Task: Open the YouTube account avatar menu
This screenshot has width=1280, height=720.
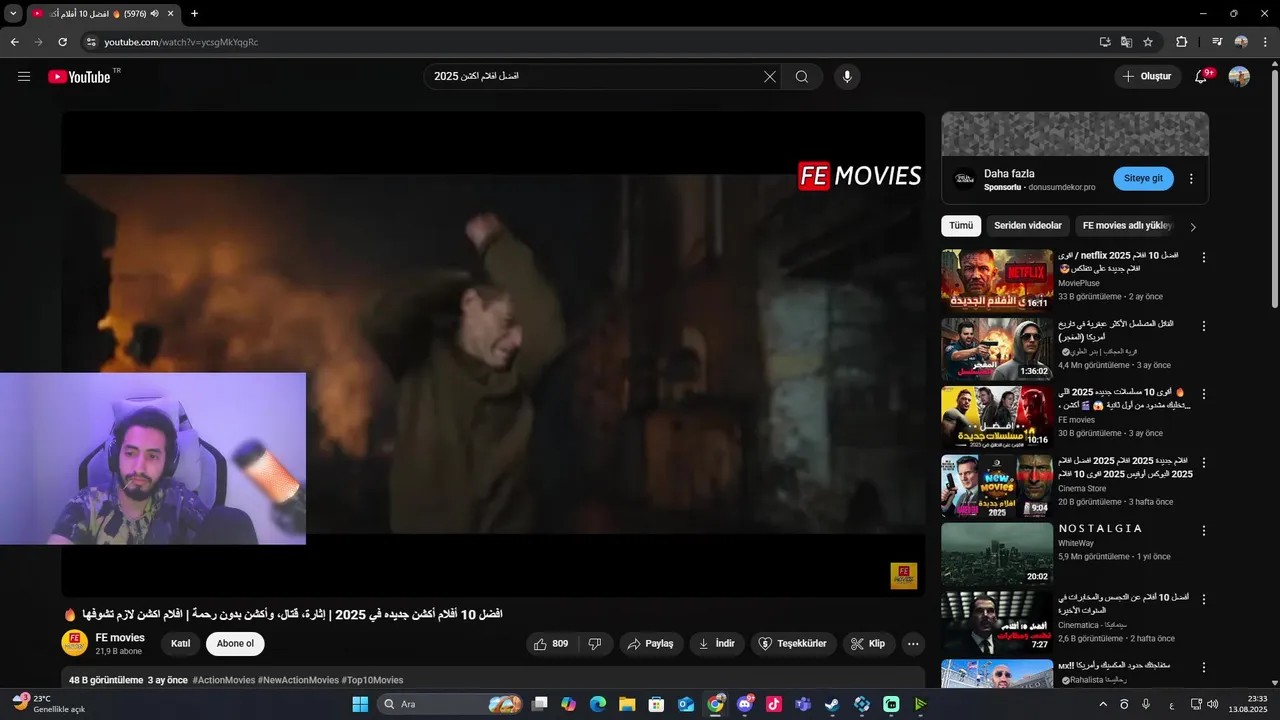Action: pos(1239,77)
